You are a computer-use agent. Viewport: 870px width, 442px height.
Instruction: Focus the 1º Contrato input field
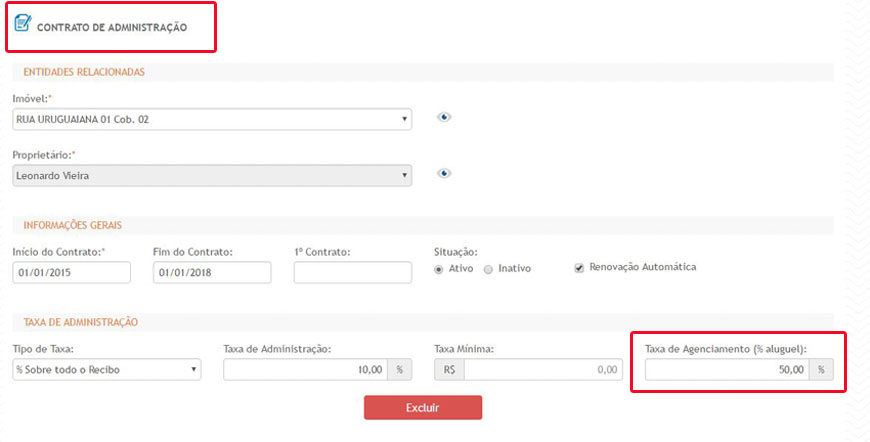tap(352, 273)
